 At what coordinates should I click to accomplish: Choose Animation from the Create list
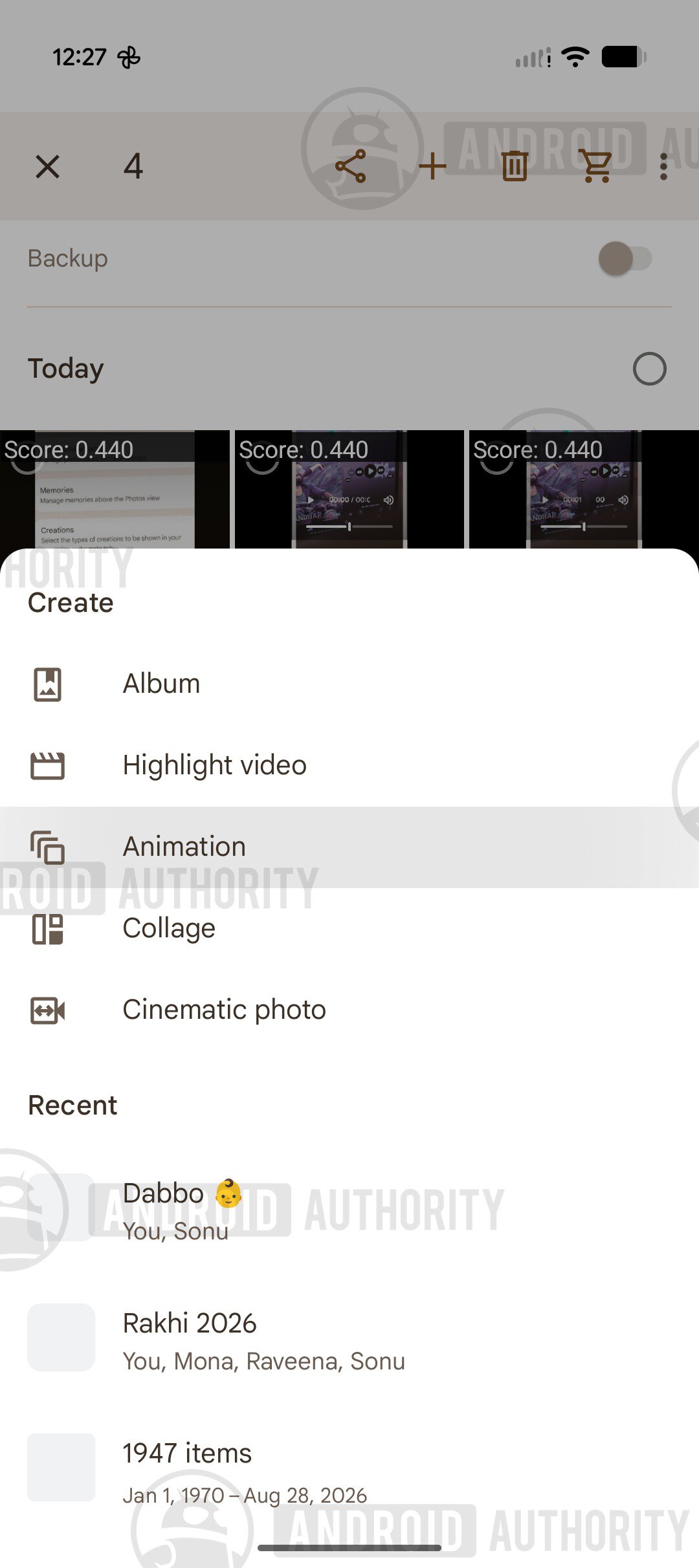(349, 847)
